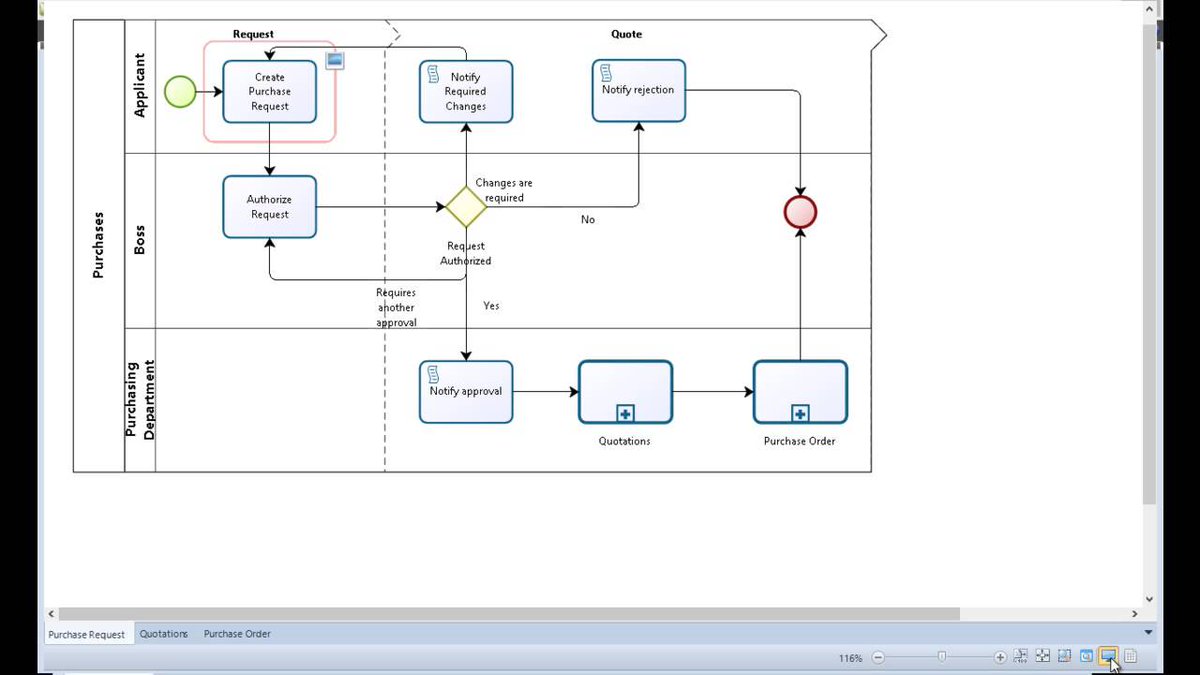Select the Purchase Request tab

click(x=86, y=634)
